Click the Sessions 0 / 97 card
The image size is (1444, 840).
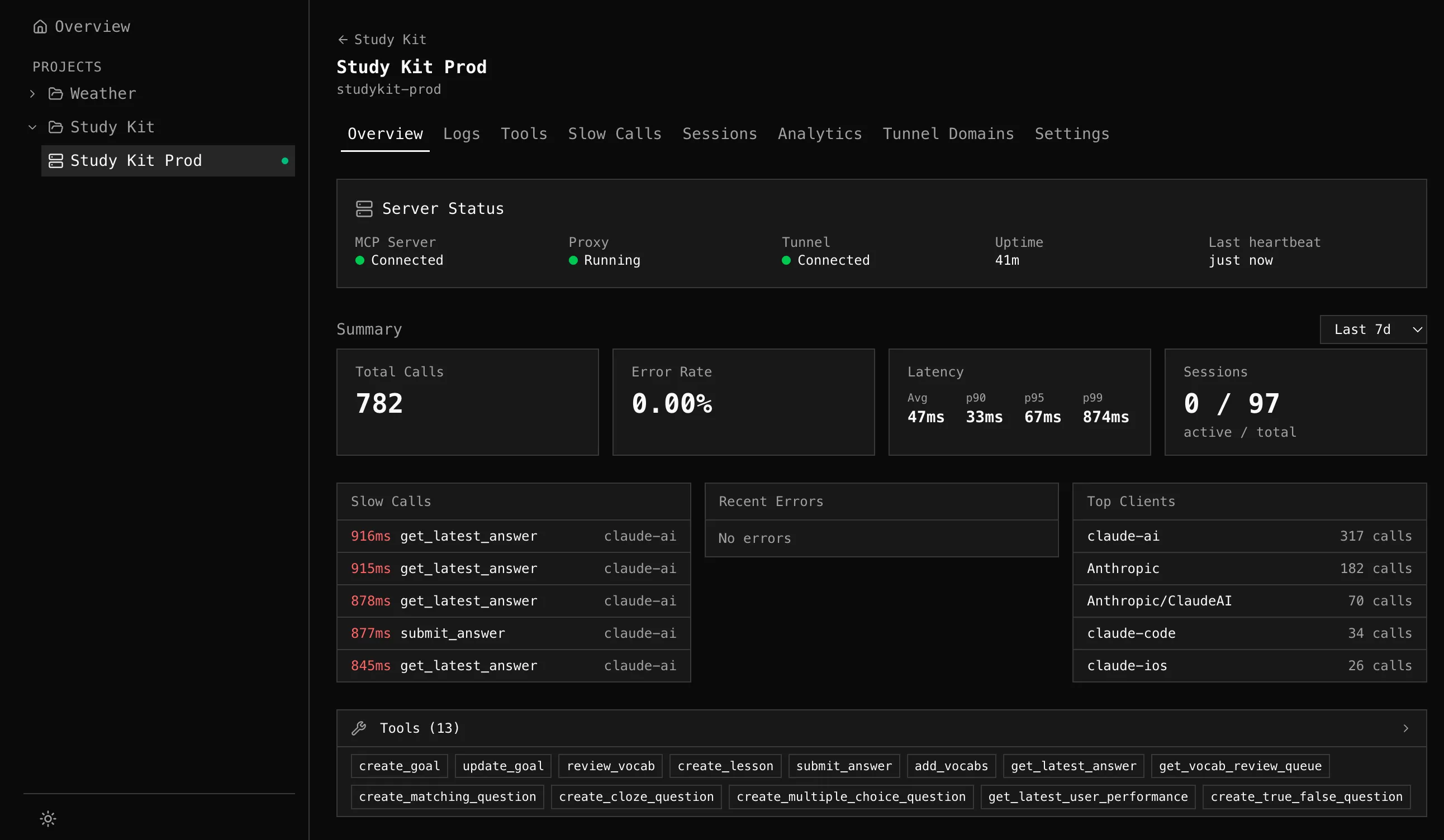point(1295,402)
